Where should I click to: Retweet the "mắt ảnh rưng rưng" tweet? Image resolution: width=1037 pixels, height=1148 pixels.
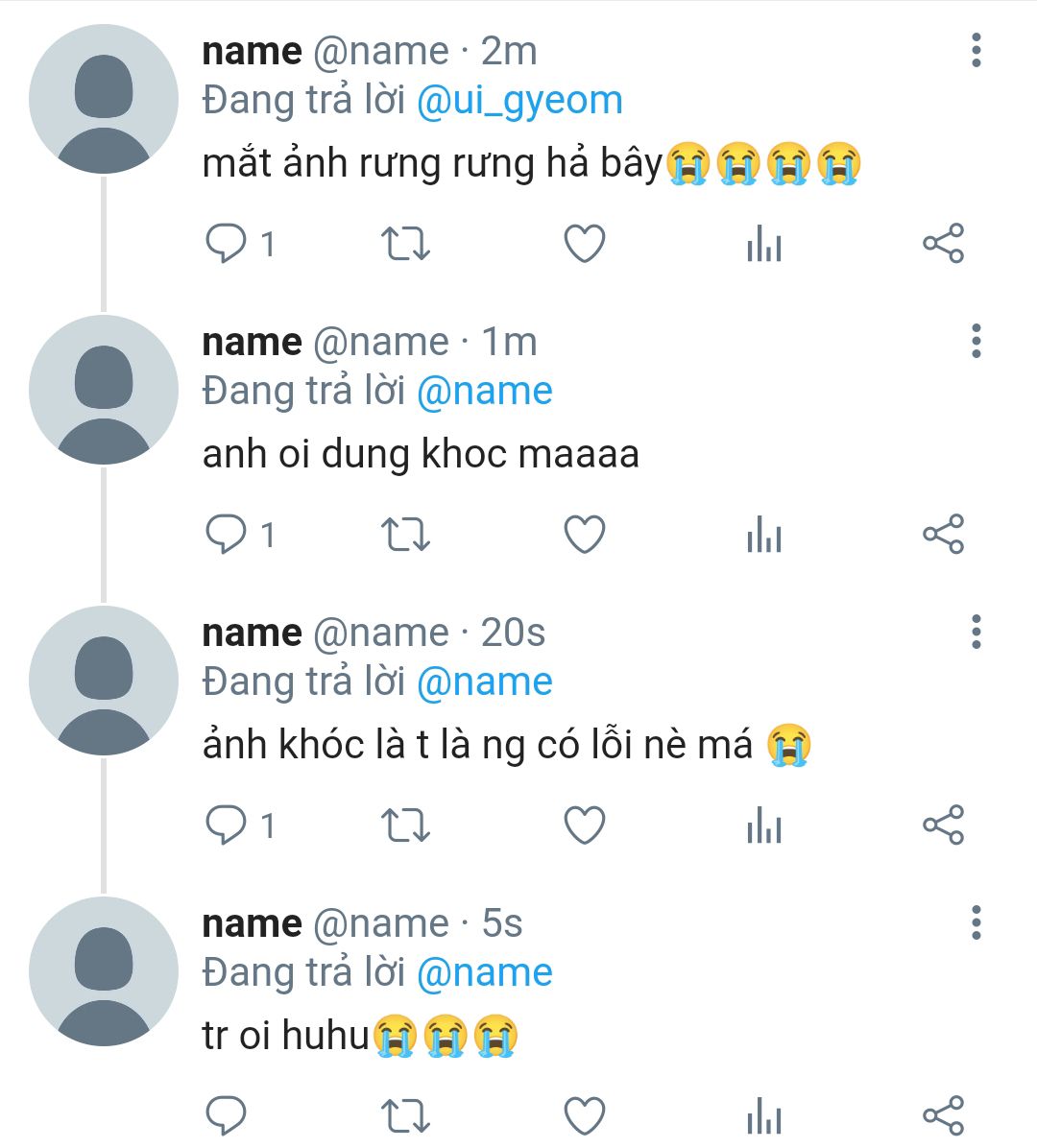click(405, 244)
